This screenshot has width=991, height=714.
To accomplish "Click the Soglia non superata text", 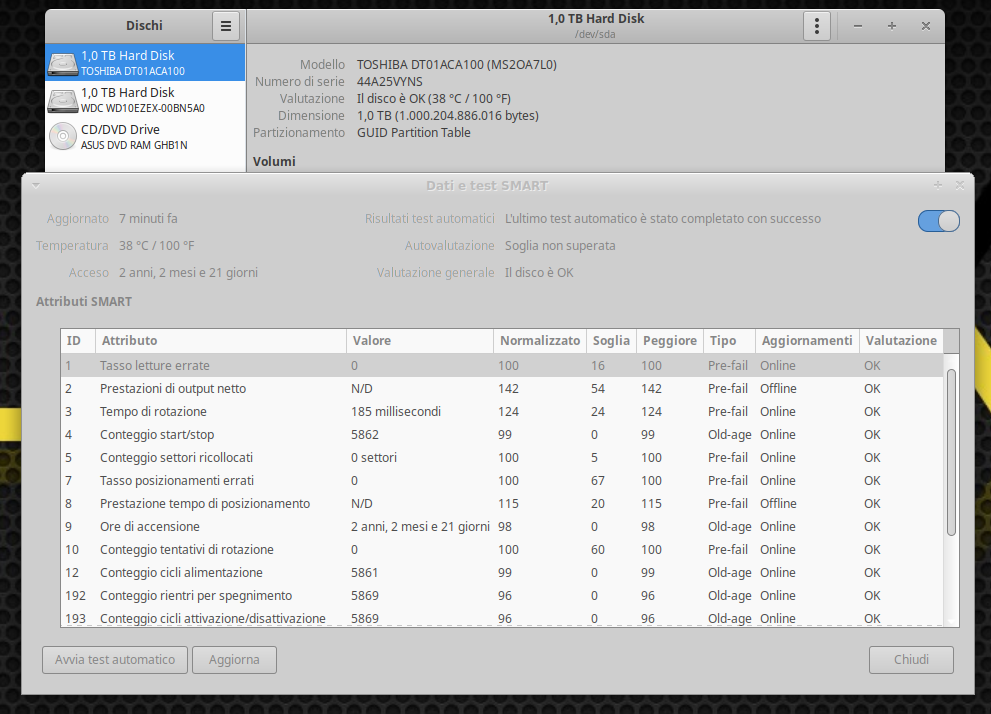I will (560, 246).
